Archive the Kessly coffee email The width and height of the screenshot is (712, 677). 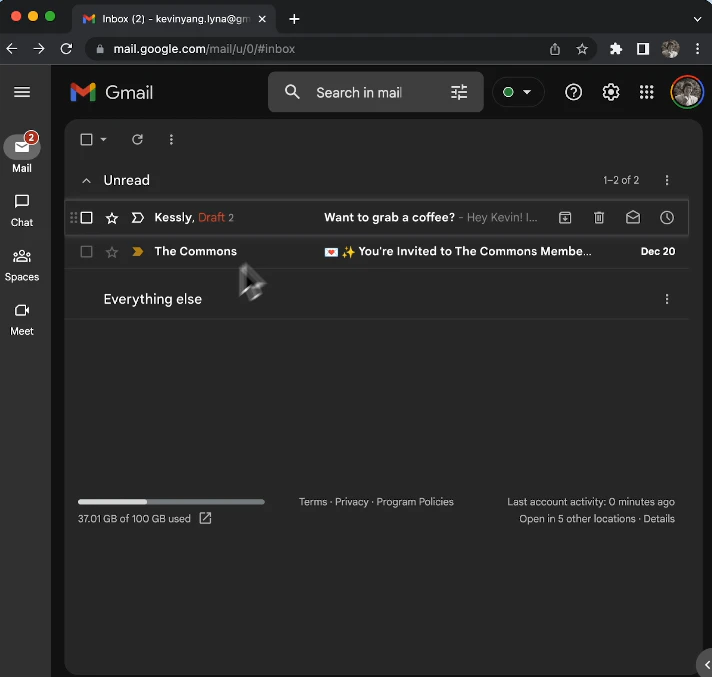click(x=565, y=217)
